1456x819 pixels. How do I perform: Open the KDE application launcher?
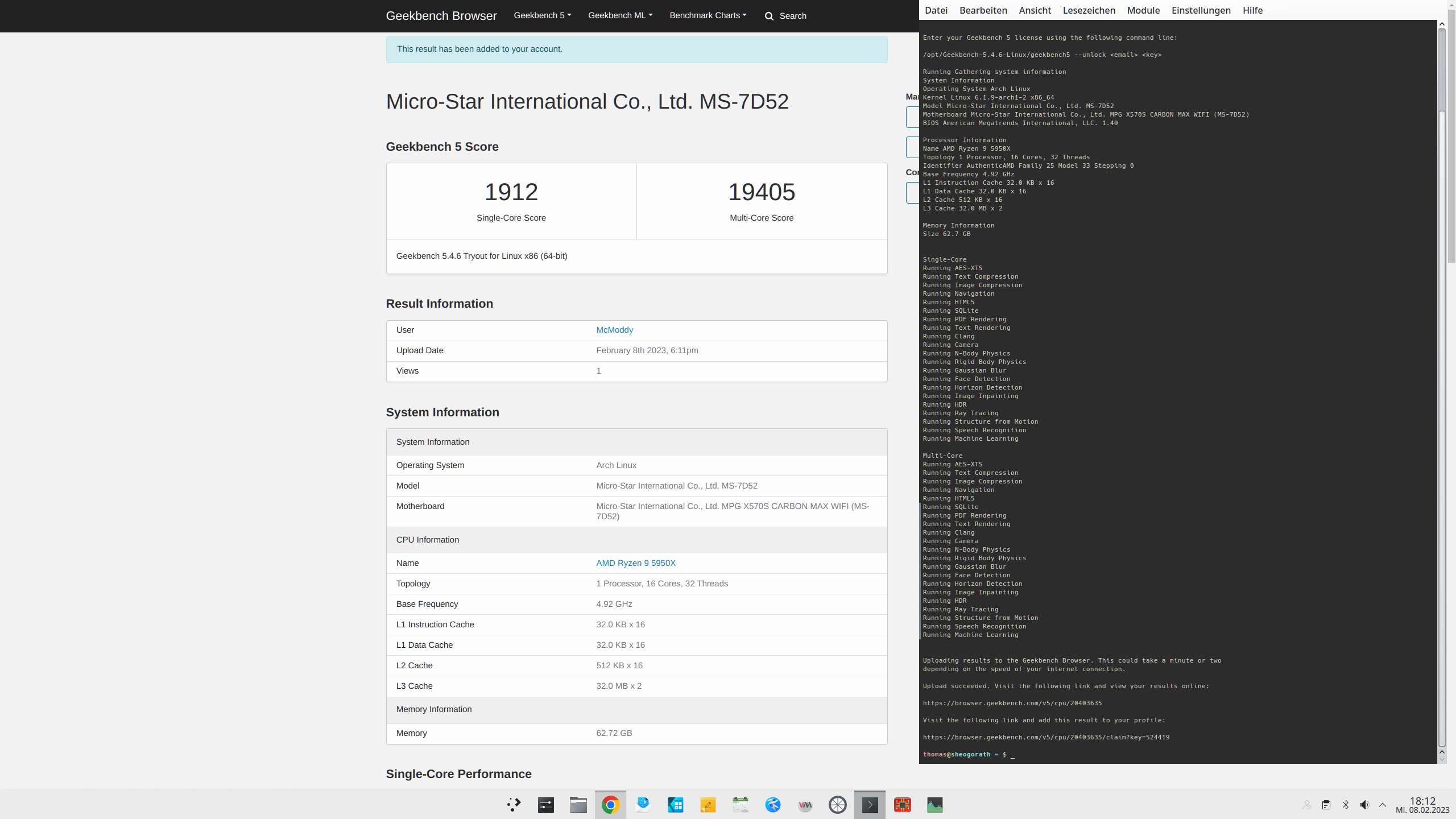[514, 805]
